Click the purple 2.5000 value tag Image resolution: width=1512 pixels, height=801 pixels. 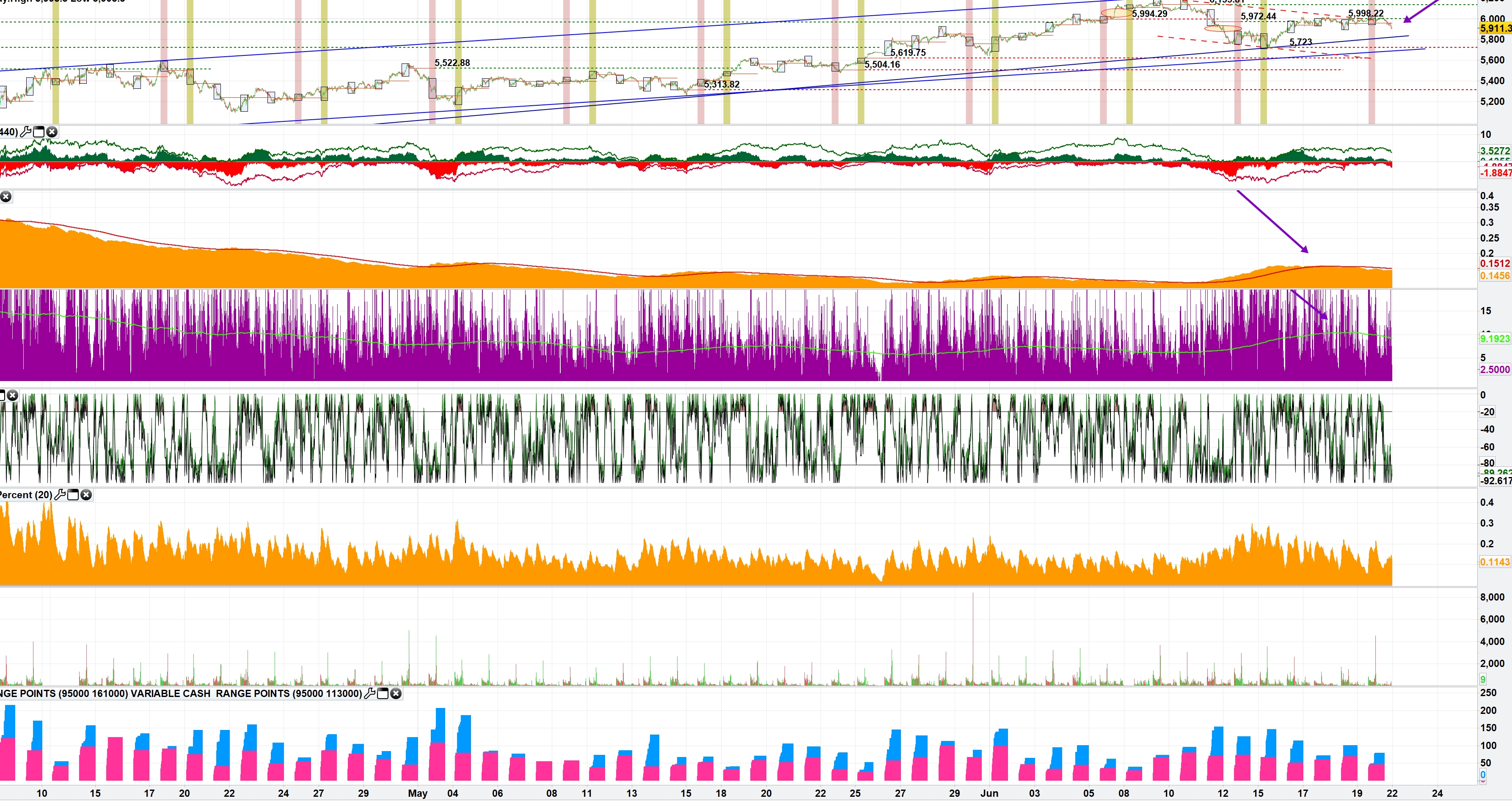(x=1495, y=370)
